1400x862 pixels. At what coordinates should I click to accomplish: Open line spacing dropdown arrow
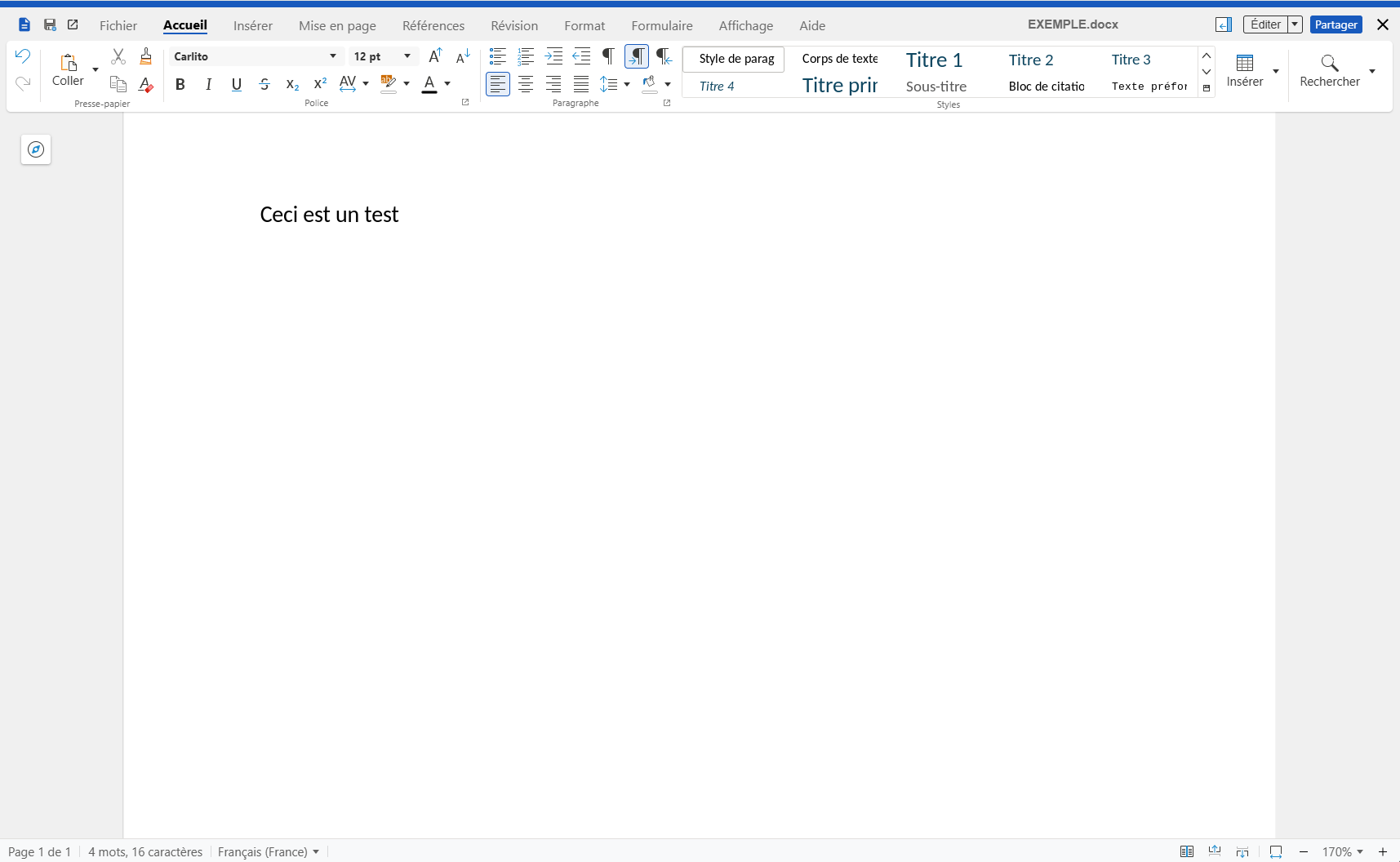627,83
